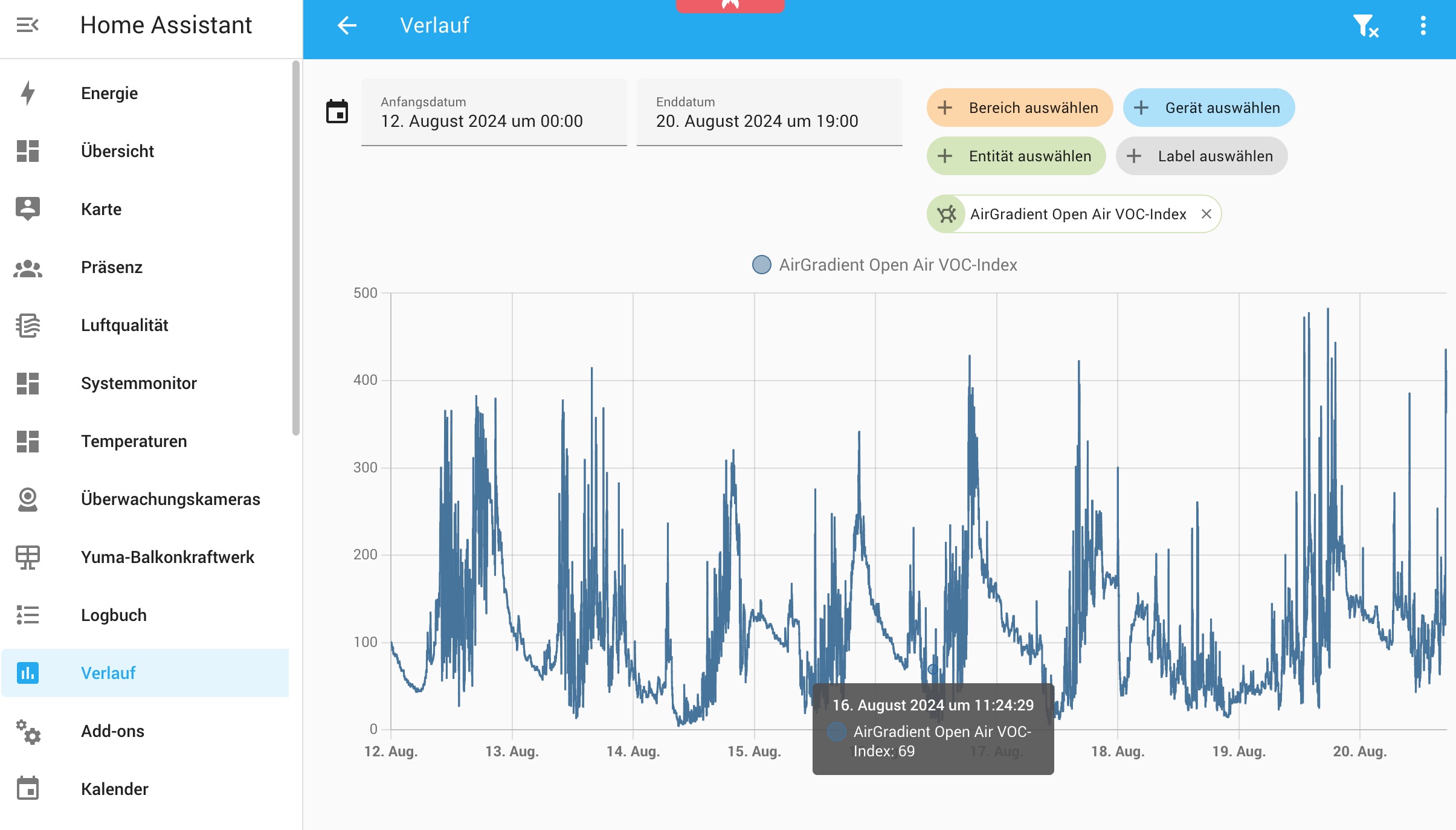Click the Home Assistant title

coord(166,25)
